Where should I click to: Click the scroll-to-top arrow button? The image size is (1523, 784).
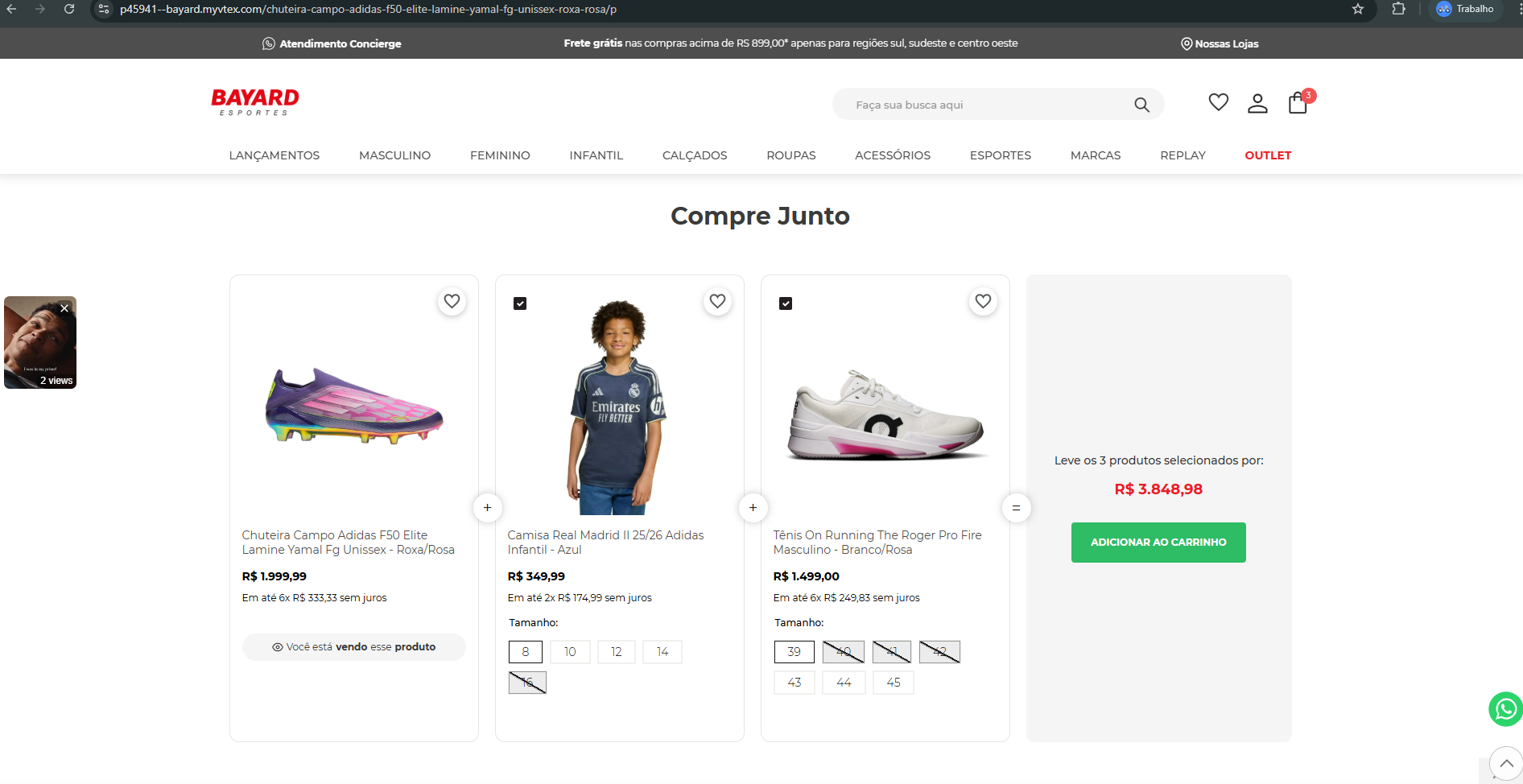click(x=1506, y=763)
